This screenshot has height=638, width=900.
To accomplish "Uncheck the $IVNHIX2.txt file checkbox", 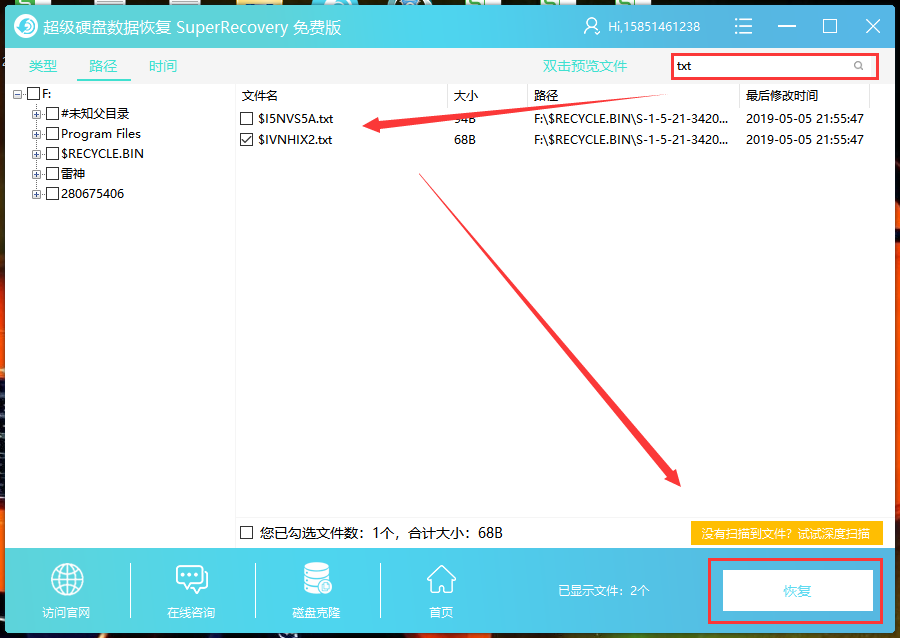I will click(x=246, y=139).
